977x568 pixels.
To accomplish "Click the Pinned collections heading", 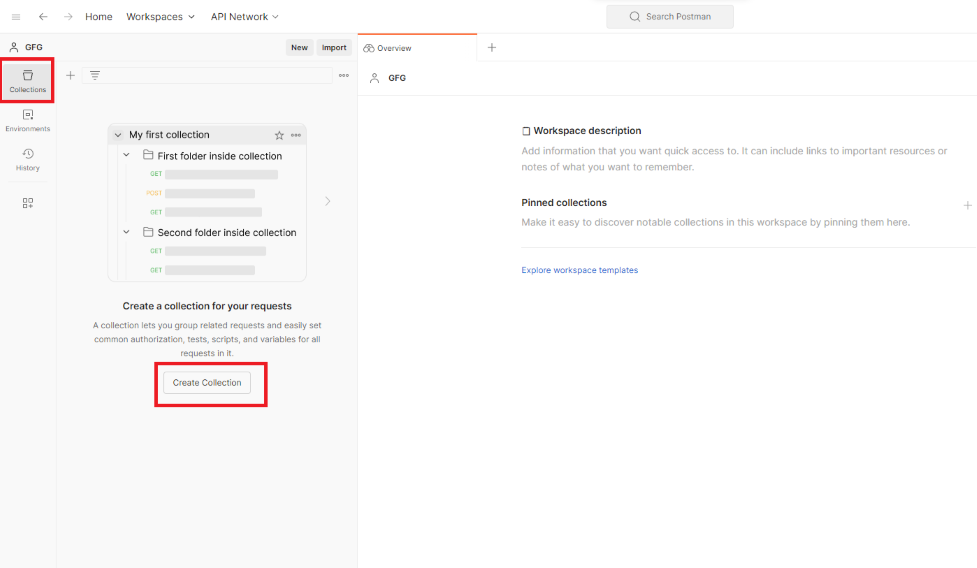I will (564, 202).
